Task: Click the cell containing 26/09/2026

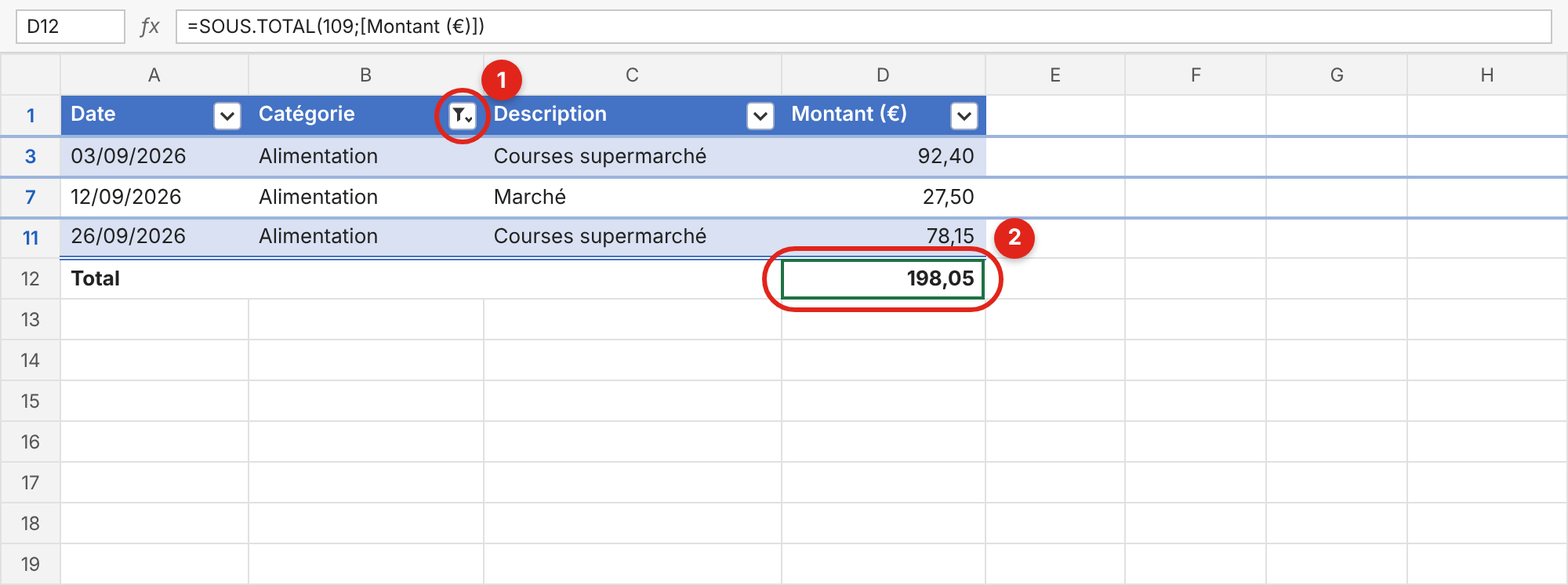Action: point(154,237)
